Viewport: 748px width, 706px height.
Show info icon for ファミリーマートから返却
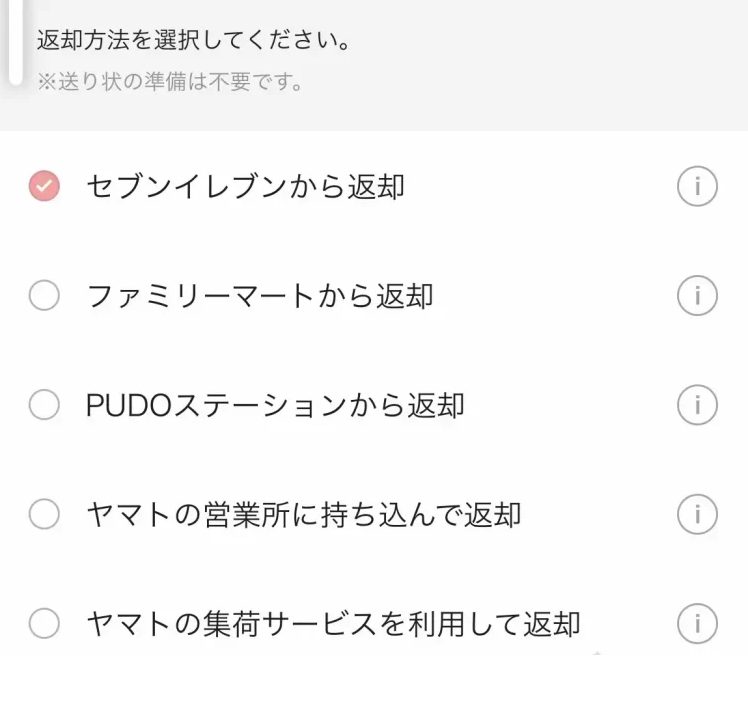pyautogui.click(x=697, y=296)
